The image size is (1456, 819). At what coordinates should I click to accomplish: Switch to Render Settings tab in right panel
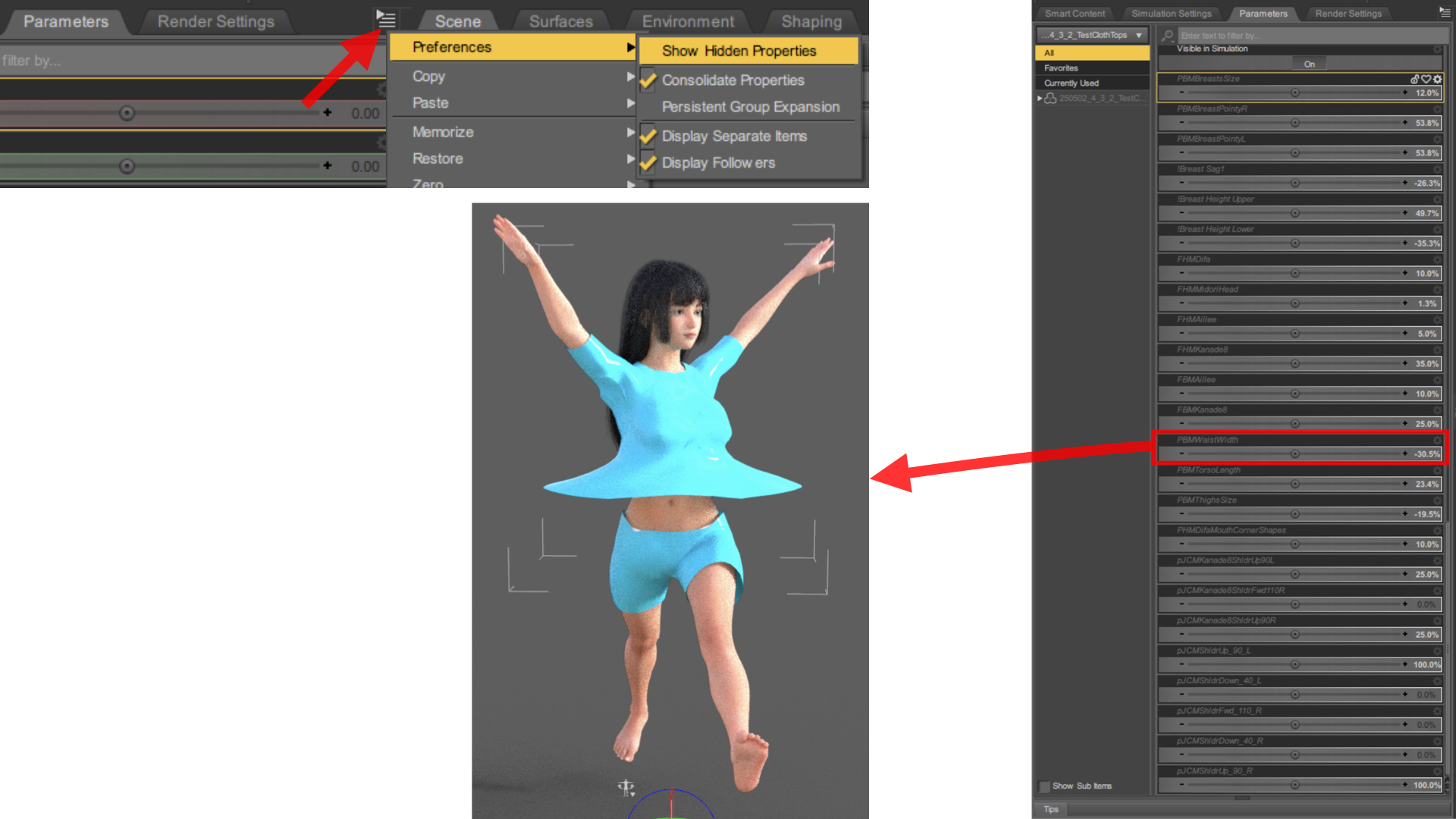[x=1348, y=14]
